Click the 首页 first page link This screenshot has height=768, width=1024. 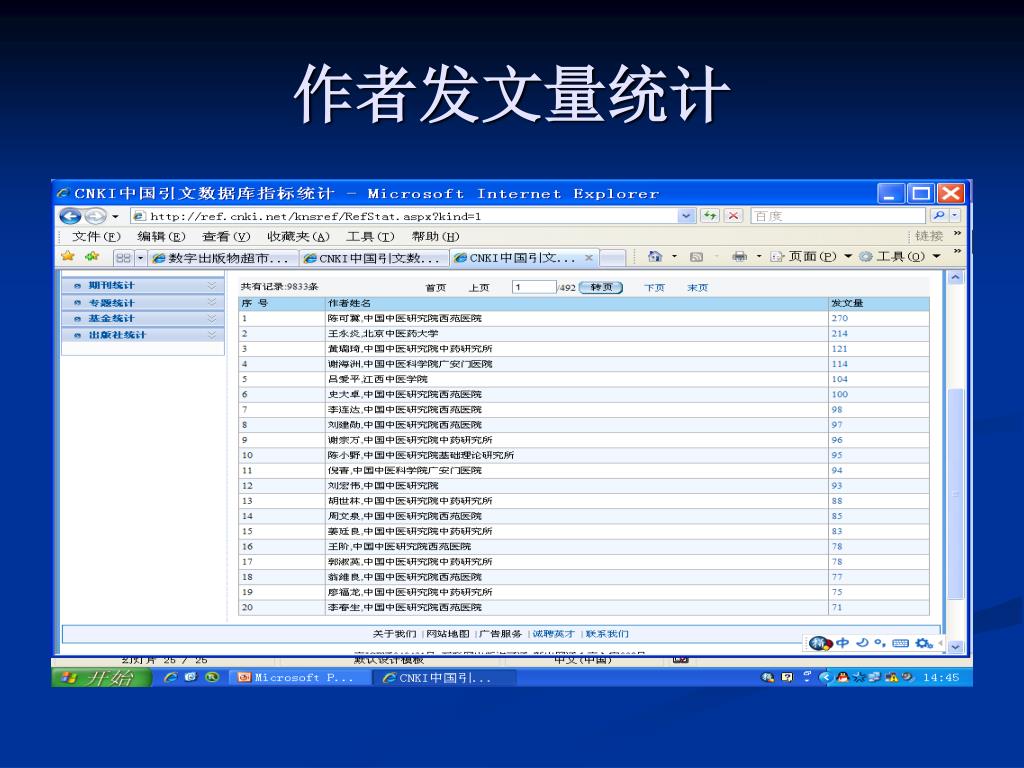tap(436, 288)
